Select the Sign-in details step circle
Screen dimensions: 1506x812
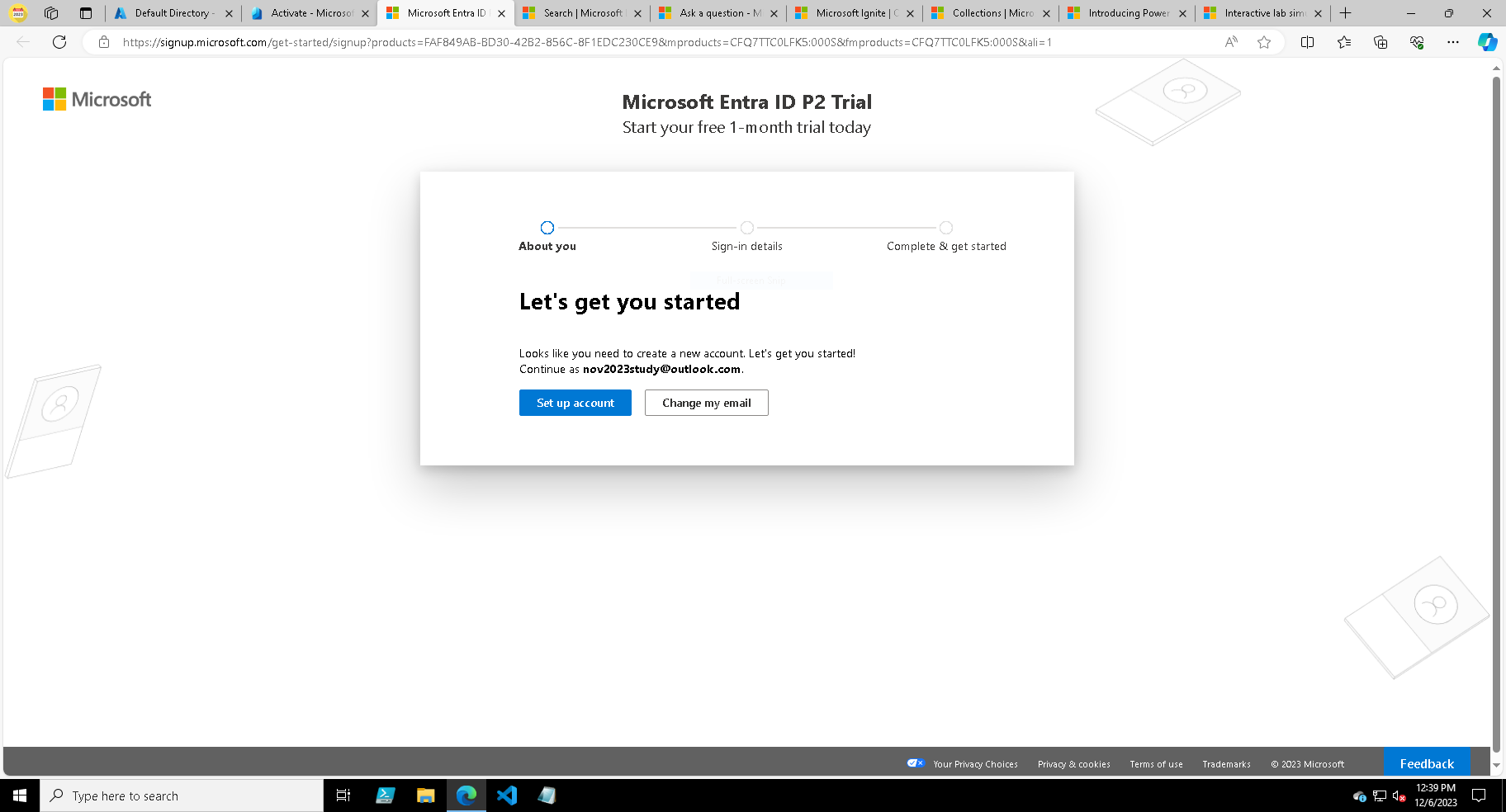747,228
